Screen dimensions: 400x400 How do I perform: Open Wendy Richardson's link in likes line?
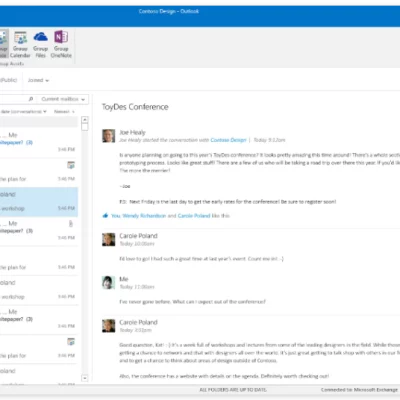(x=144, y=216)
